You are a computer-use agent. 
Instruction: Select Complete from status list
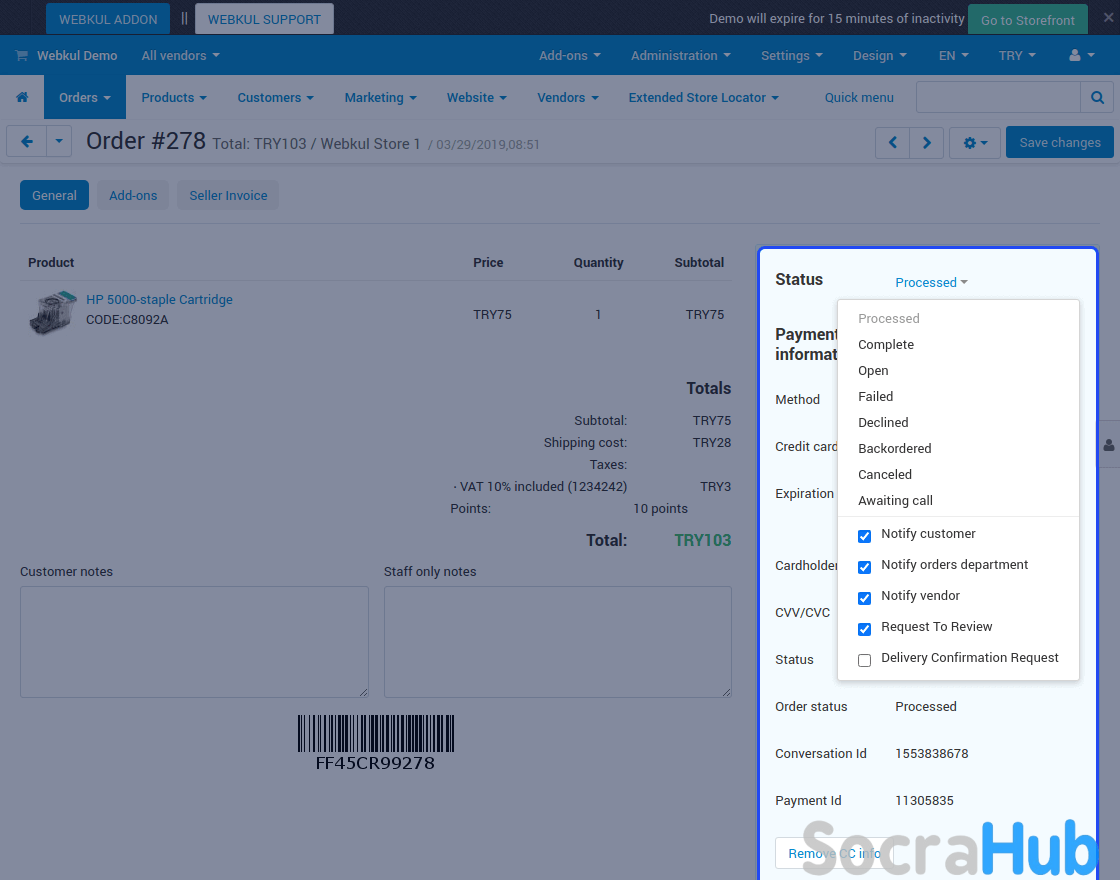point(886,345)
